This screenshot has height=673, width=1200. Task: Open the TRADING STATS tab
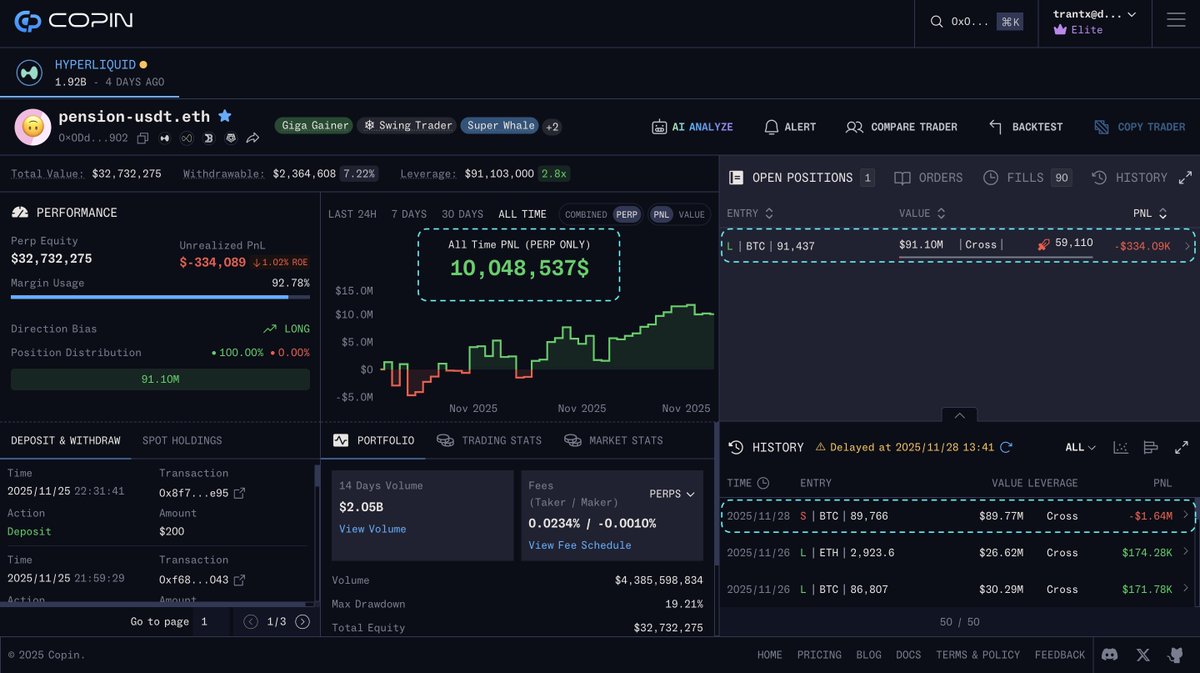(x=489, y=440)
